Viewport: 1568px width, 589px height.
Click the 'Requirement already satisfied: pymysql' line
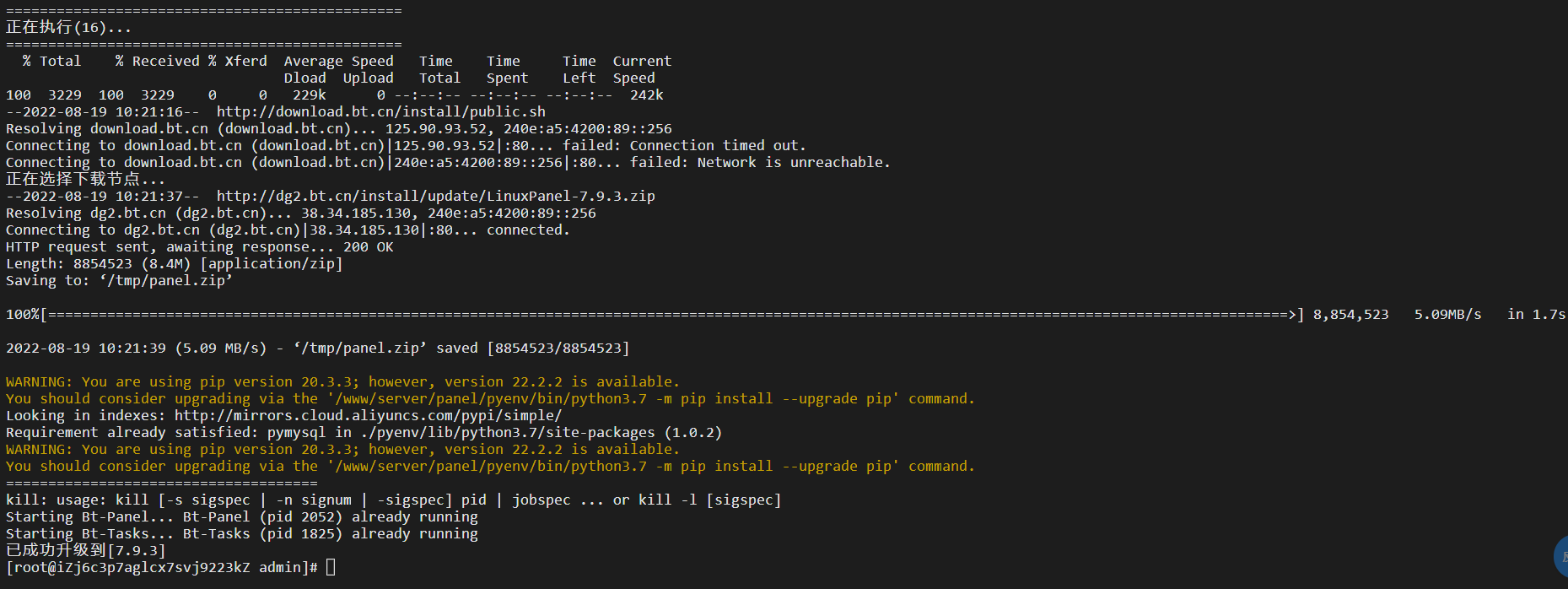pyautogui.click(x=364, y=432)
